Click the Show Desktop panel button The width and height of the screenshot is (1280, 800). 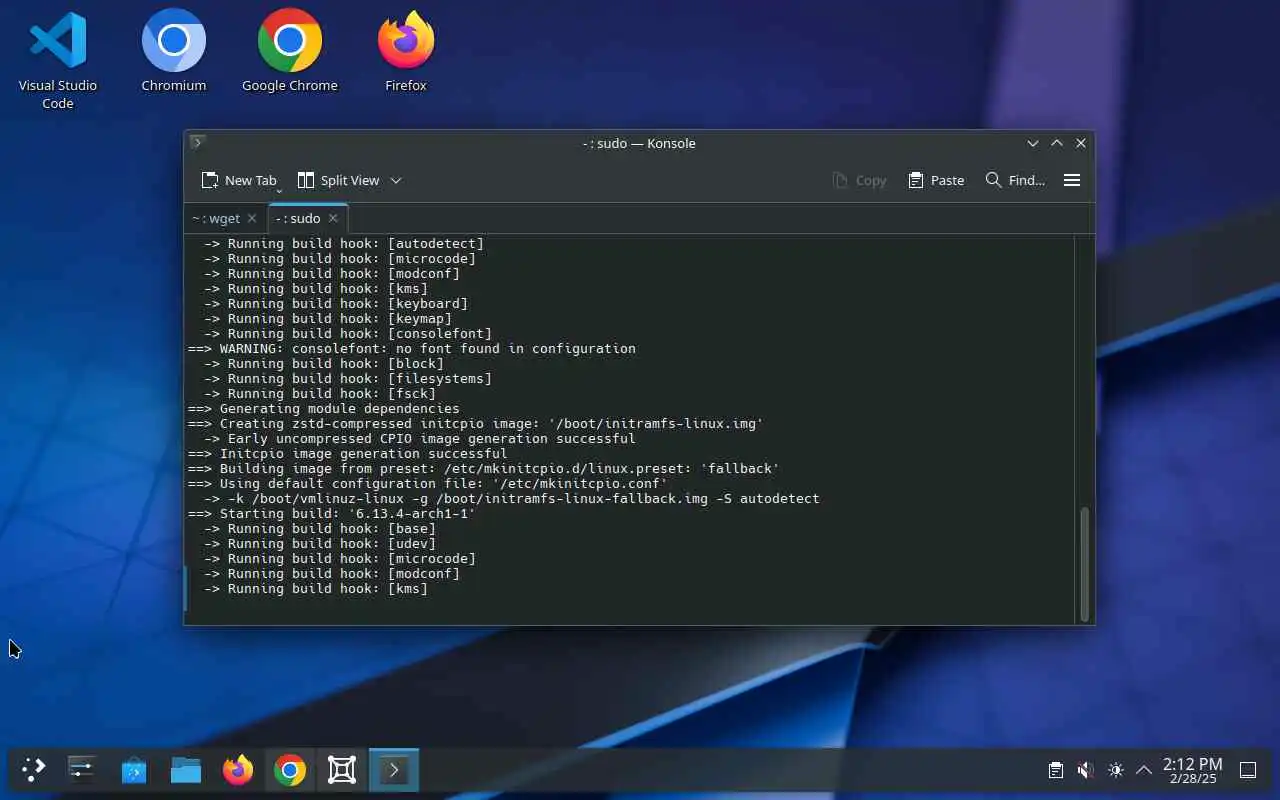pos(1248,770)
